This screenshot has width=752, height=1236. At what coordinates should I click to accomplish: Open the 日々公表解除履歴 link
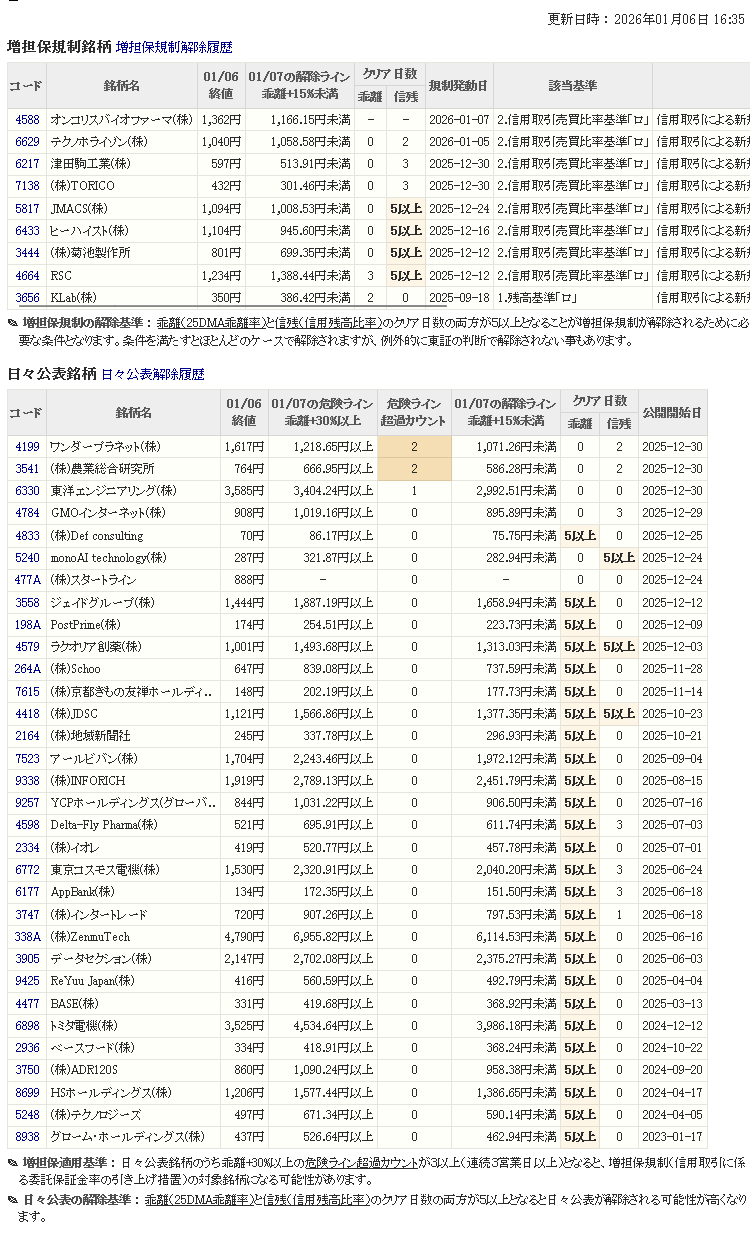152,374
